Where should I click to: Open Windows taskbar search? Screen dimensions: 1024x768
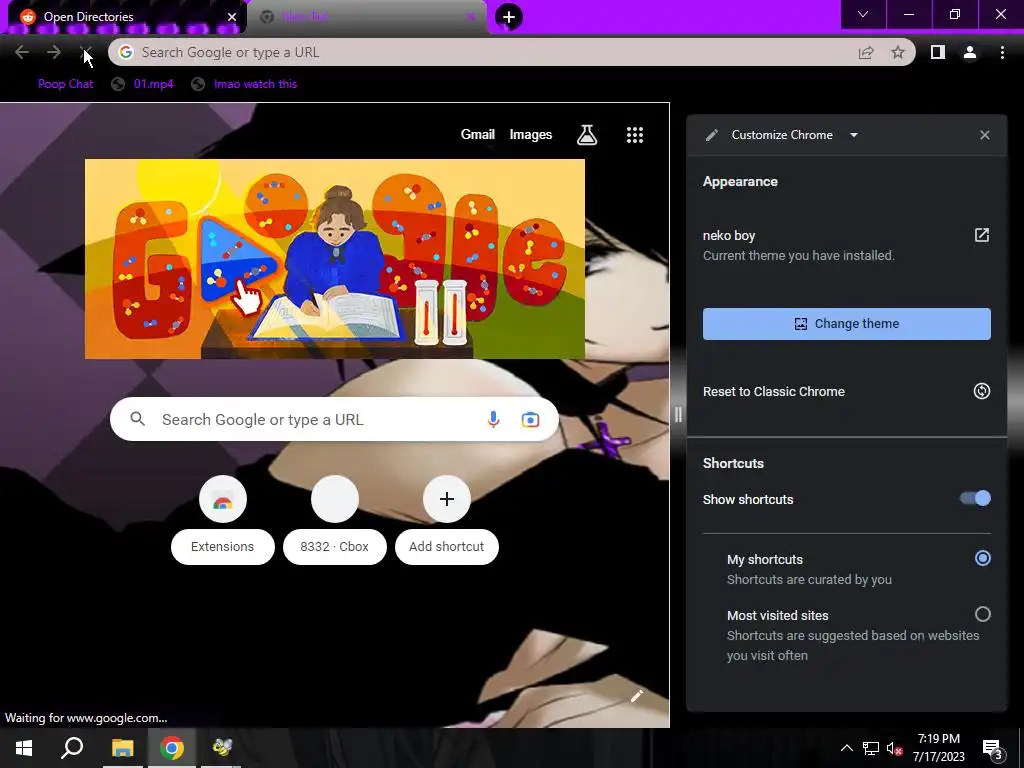[72, 748]
